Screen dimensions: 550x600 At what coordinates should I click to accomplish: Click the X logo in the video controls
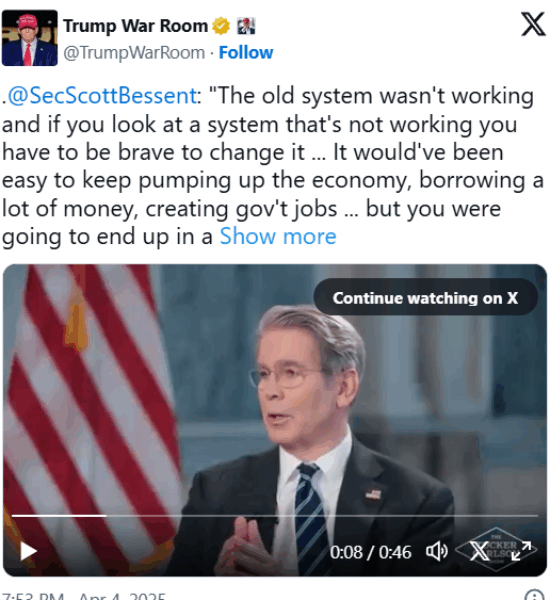click(478, 551)
